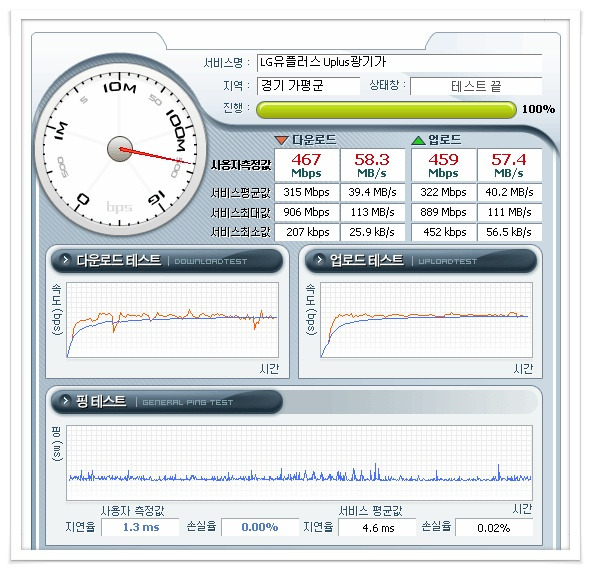
Task: Click the 459 Mbps upload value
Action: click(x=443, y=165)
